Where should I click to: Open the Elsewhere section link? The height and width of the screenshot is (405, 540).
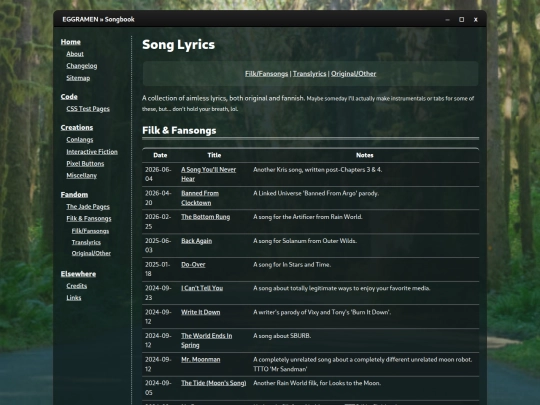(x=78, y=274)
